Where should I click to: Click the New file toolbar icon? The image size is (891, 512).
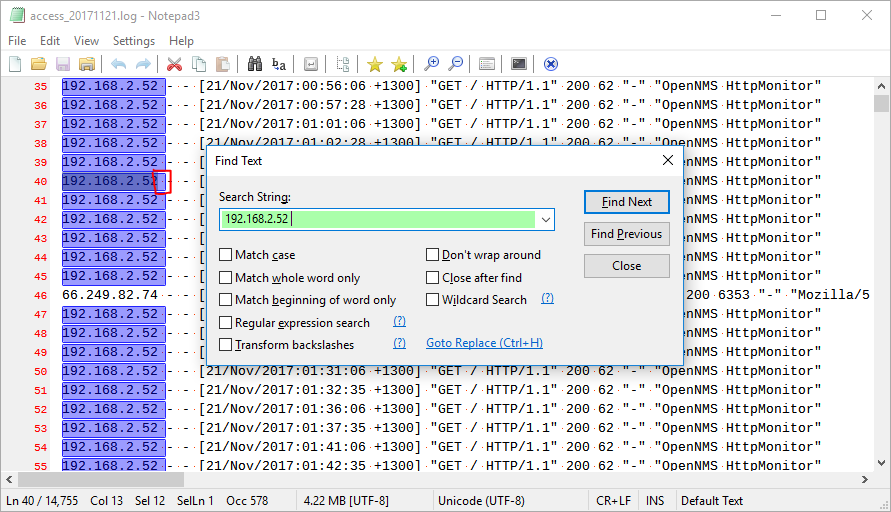[15, 64]
